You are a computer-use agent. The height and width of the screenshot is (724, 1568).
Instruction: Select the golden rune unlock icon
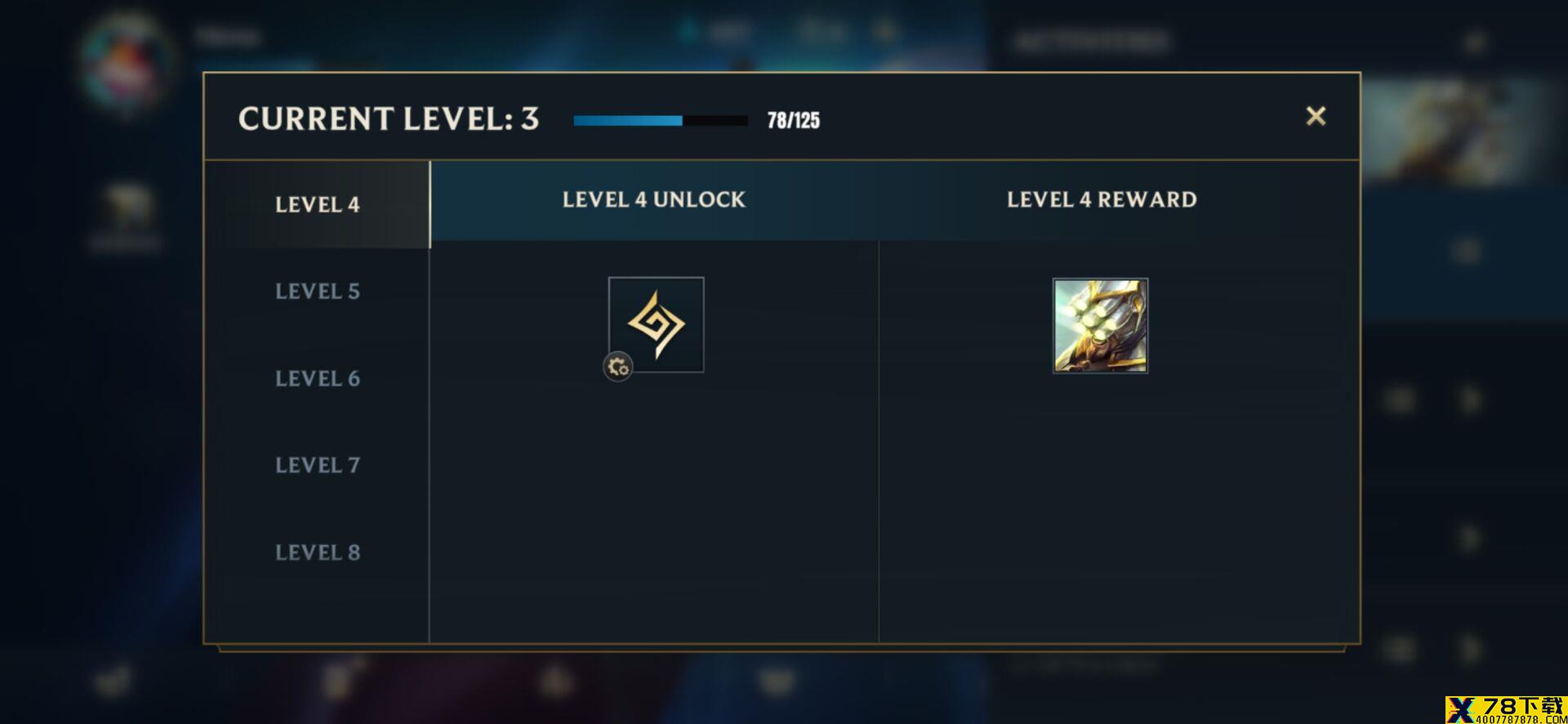656,324
